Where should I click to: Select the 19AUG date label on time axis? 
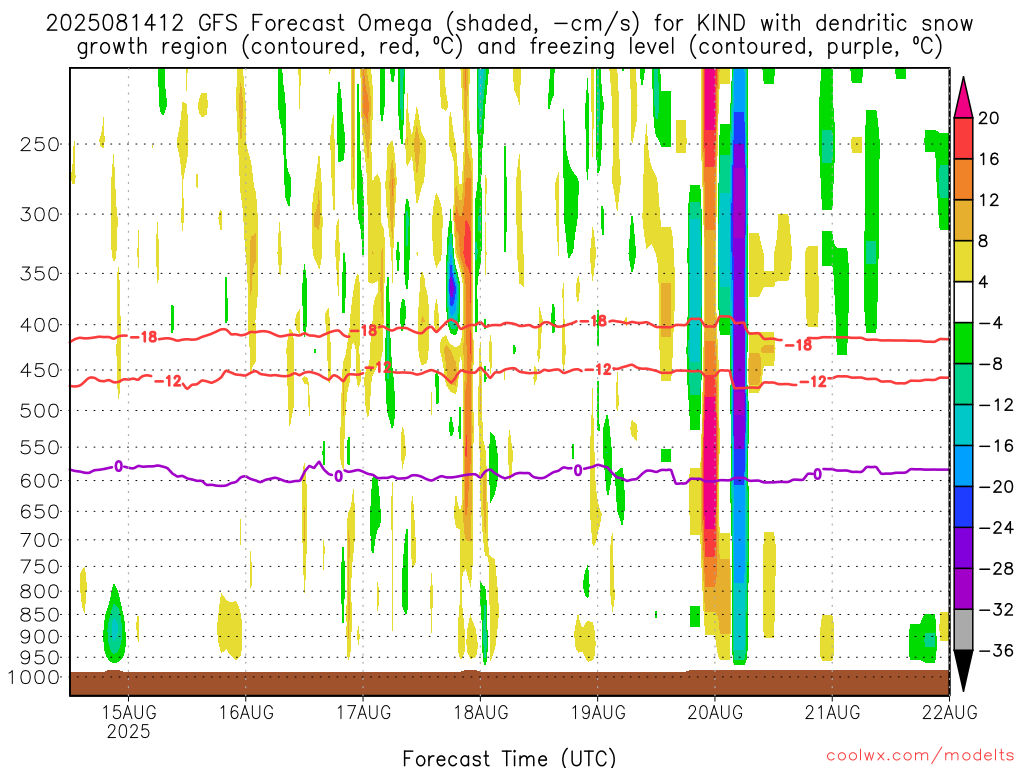[598, 712]
